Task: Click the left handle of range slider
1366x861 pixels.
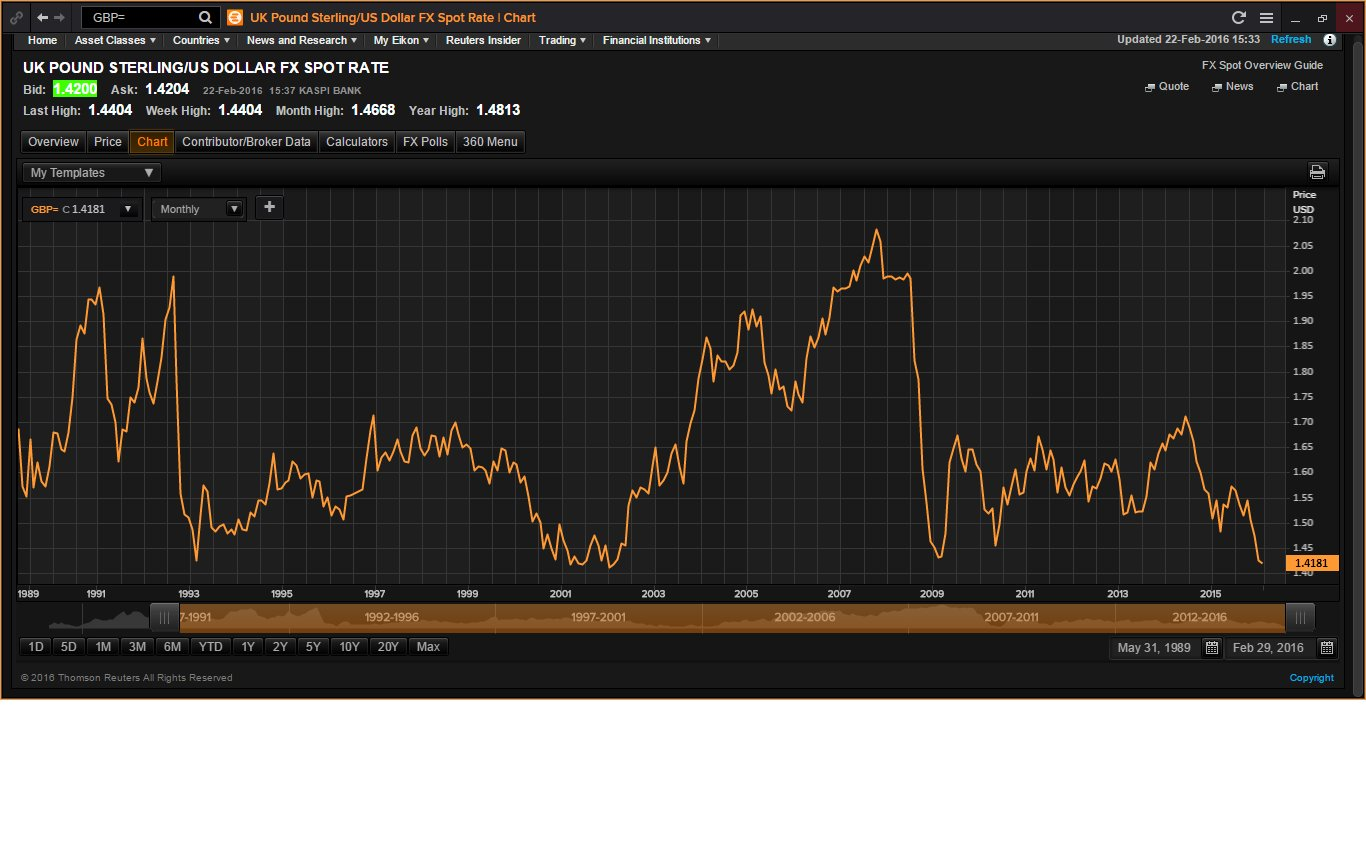Action: pyautogui.click(x=162, y=617)
